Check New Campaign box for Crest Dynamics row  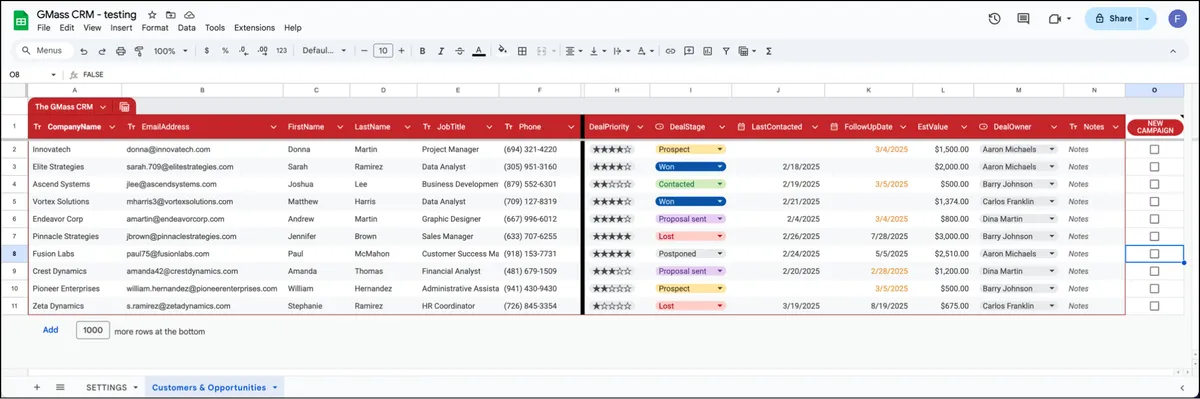[1154, 271]
